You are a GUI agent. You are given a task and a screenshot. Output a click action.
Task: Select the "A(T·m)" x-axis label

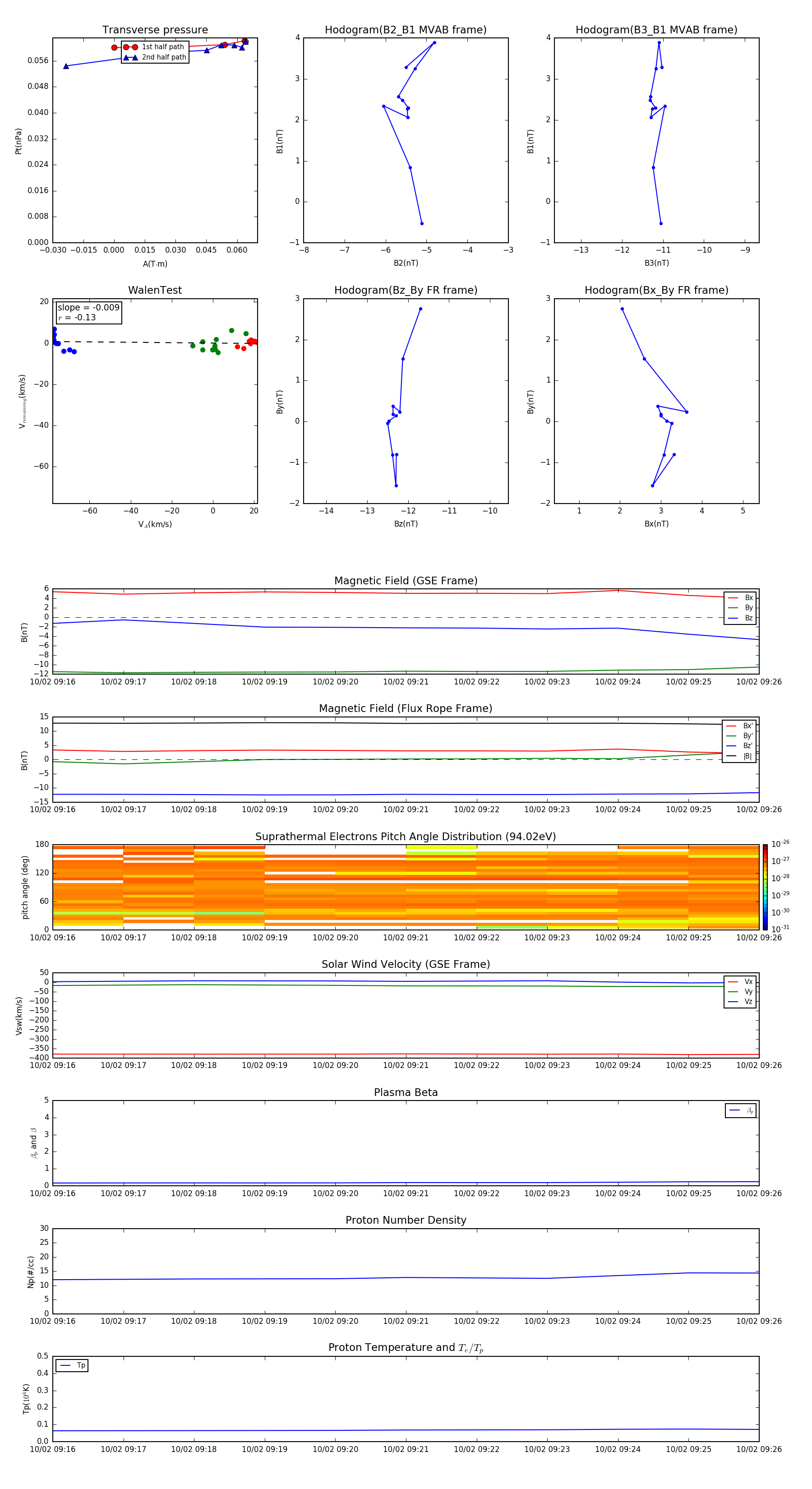(155, 264)
